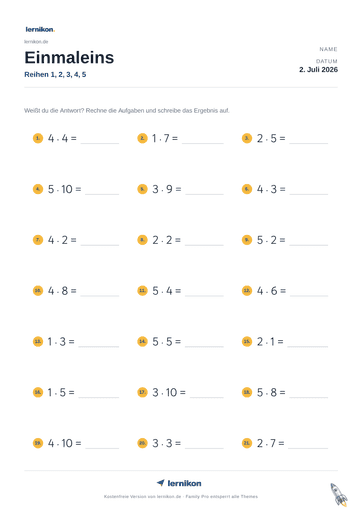Screen dimensions: 362x512
Task: Click the Kostenfreie Version footer text
Action: [181, 497]
